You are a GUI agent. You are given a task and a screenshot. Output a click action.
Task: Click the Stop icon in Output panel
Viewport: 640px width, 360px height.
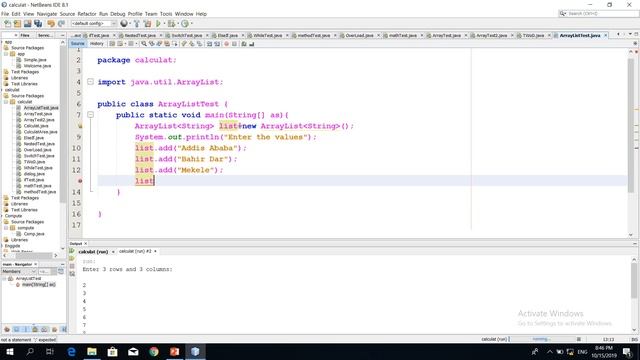pos(72,266)
